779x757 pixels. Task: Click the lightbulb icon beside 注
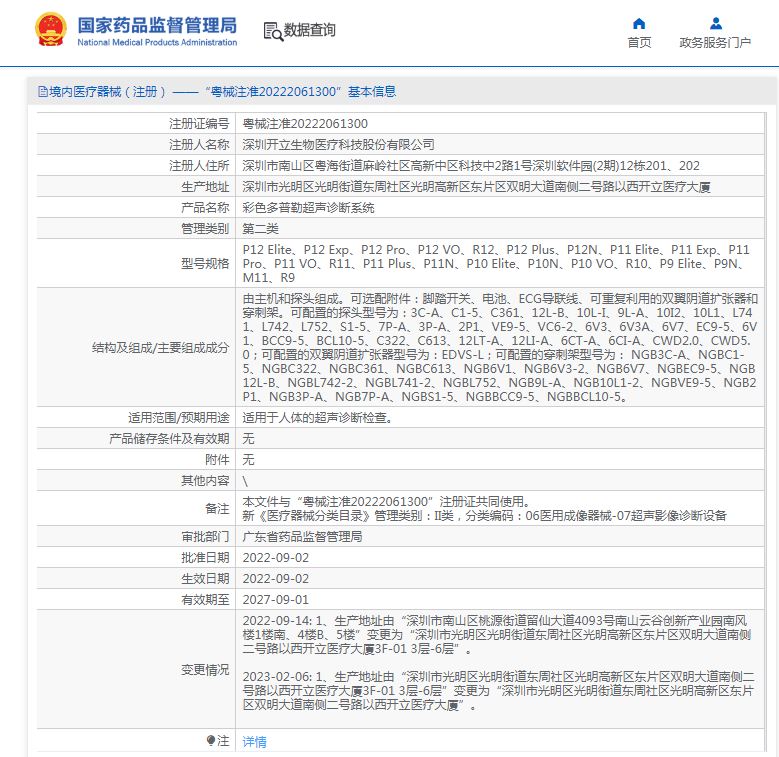210,741
